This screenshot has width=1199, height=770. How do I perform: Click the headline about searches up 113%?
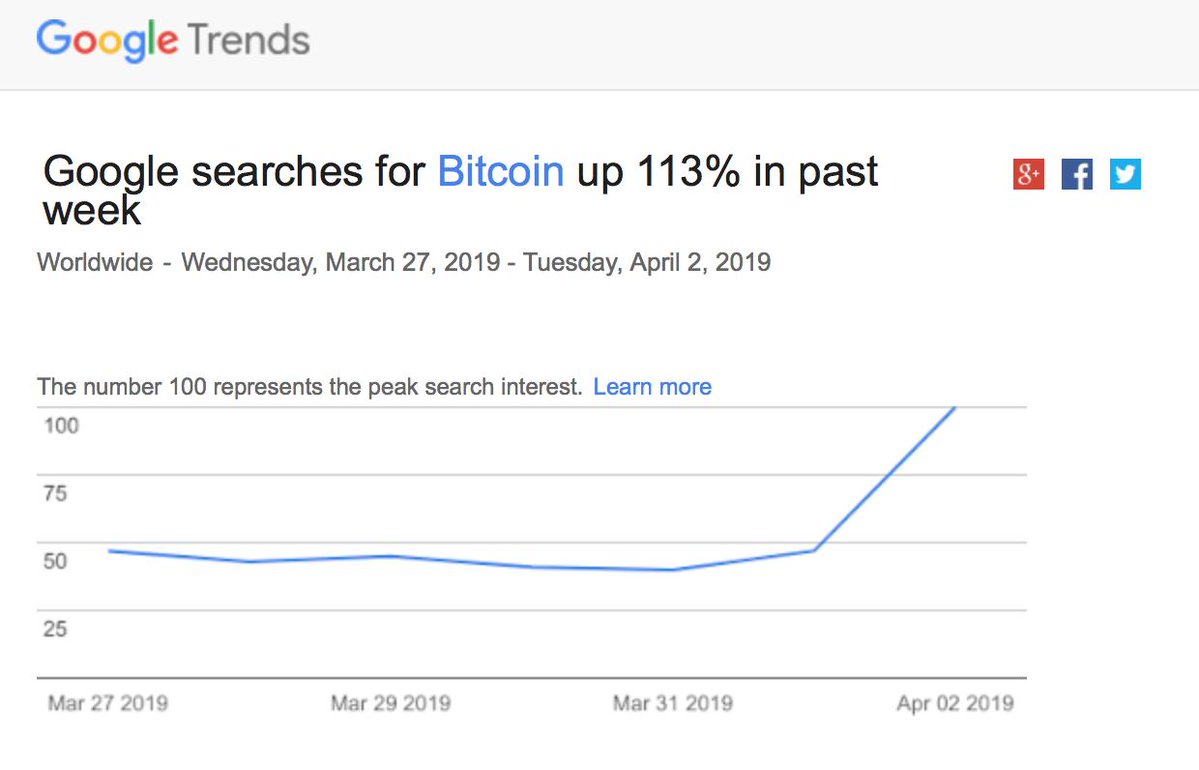click(460, 190)
